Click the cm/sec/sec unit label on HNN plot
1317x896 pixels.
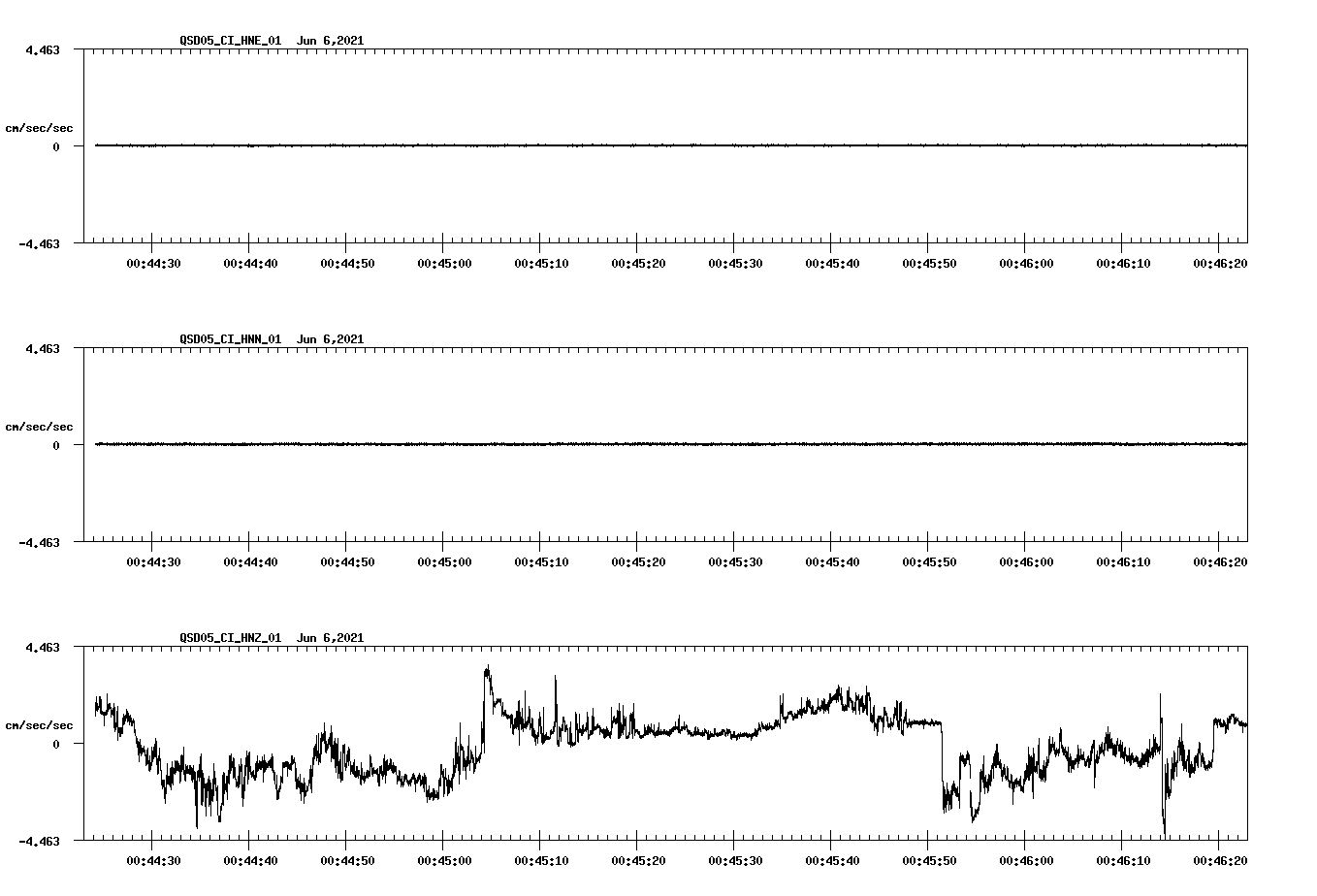[39, 427]
